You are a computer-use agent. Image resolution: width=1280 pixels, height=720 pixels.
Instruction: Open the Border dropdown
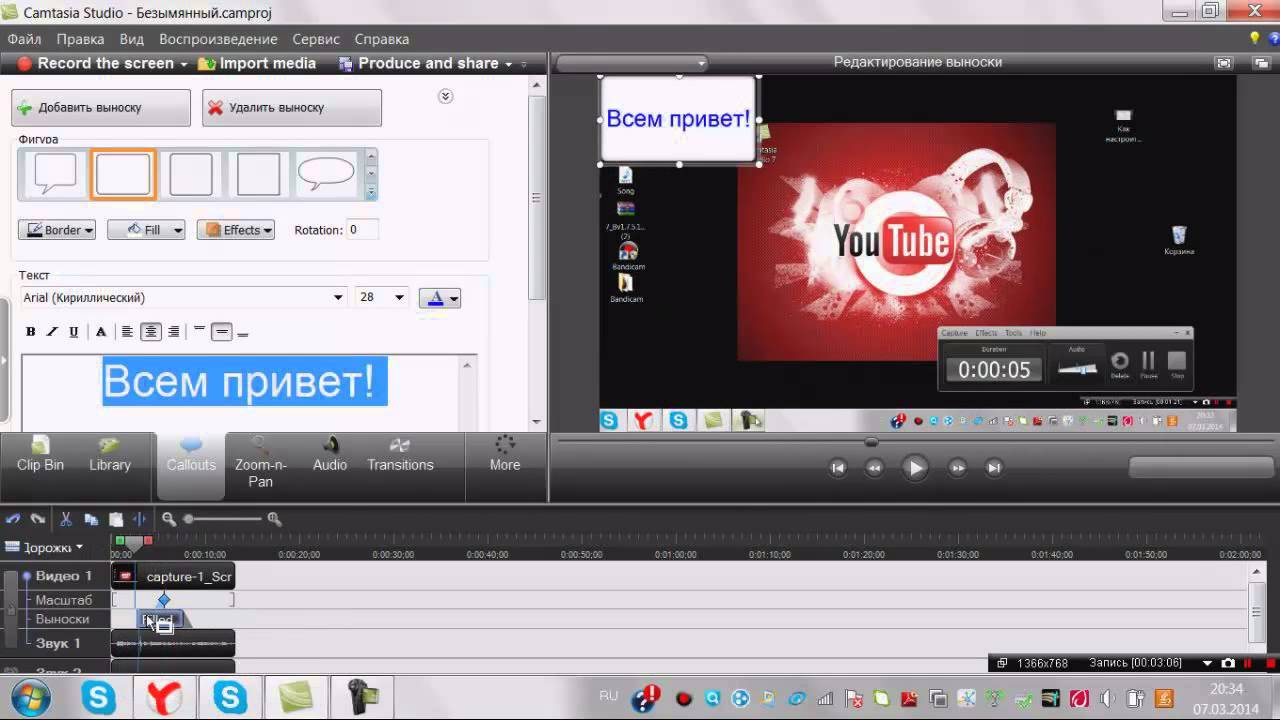click(57, 230)
